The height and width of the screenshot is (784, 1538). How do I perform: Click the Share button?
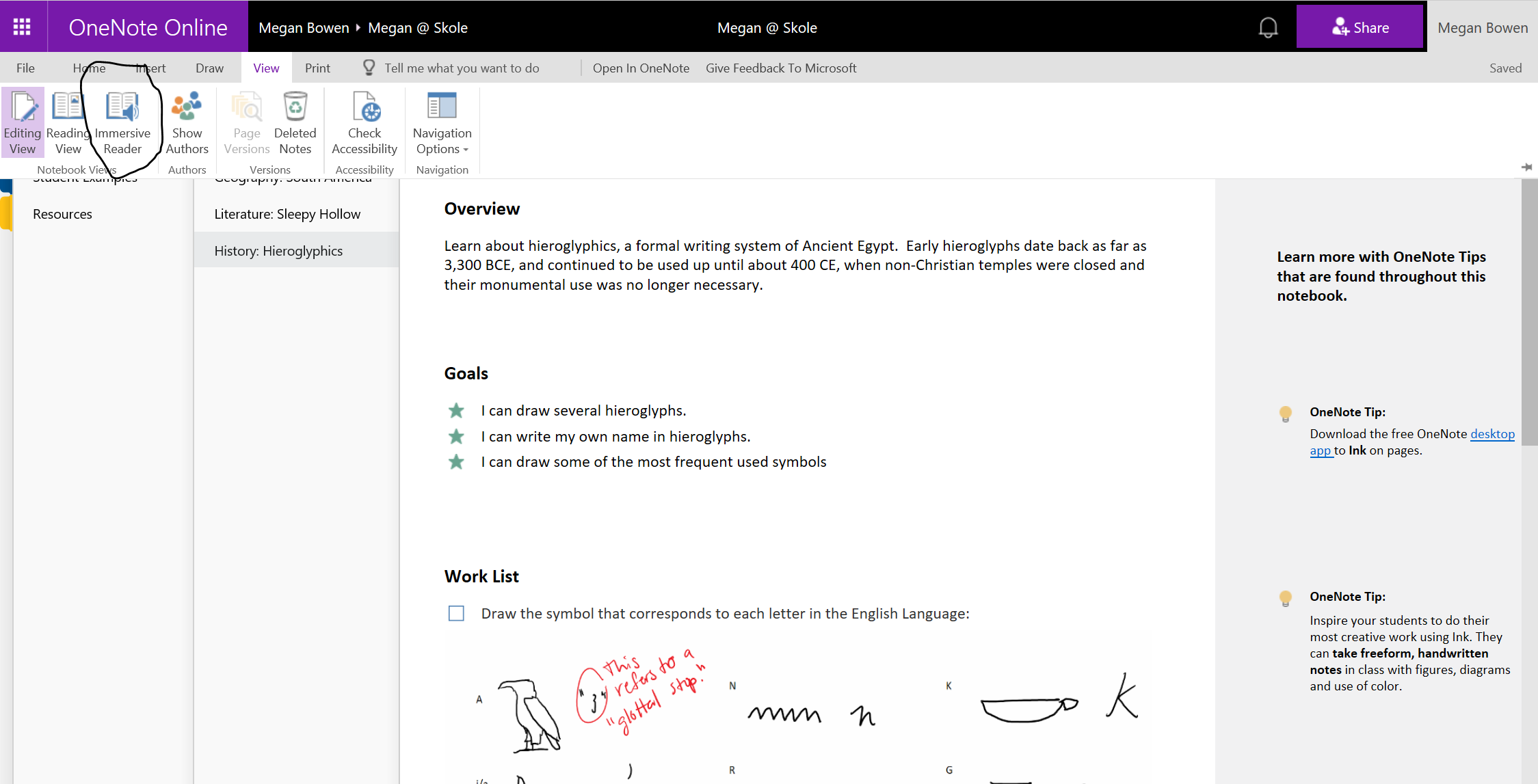point(1360,27)
